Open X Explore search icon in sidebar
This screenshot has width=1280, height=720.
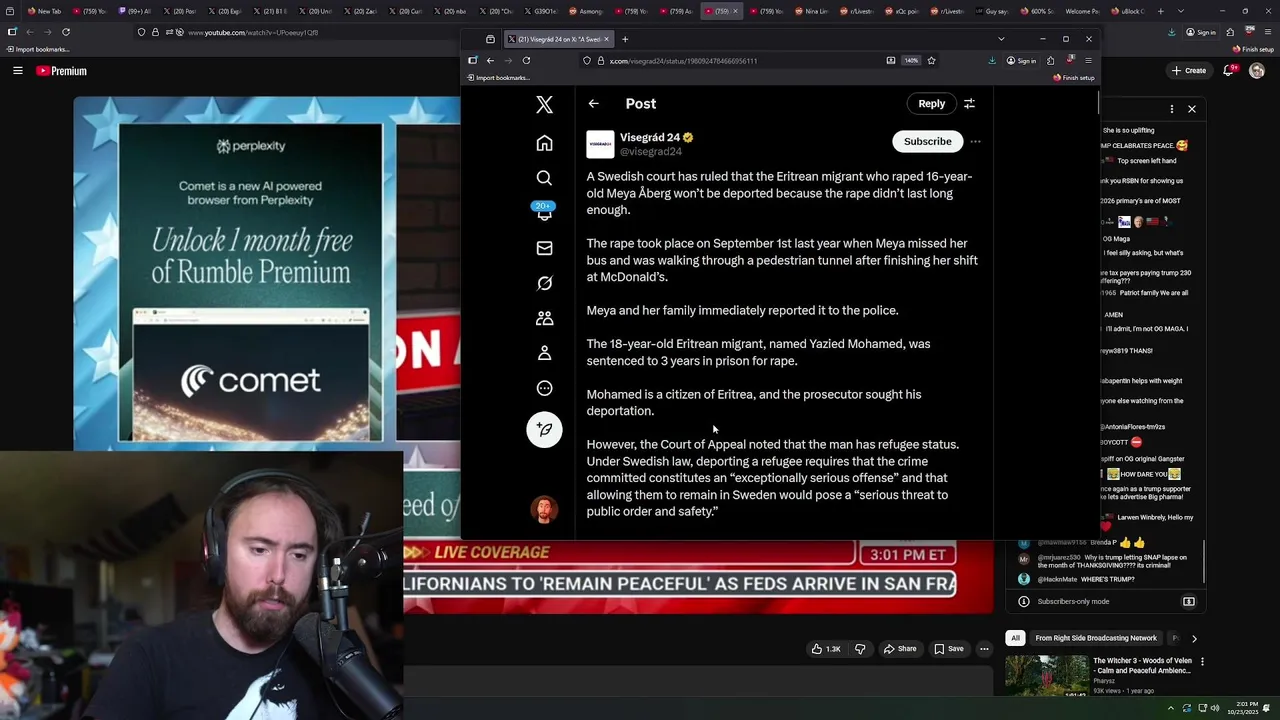pyautogui.click(x=544, y=178)
